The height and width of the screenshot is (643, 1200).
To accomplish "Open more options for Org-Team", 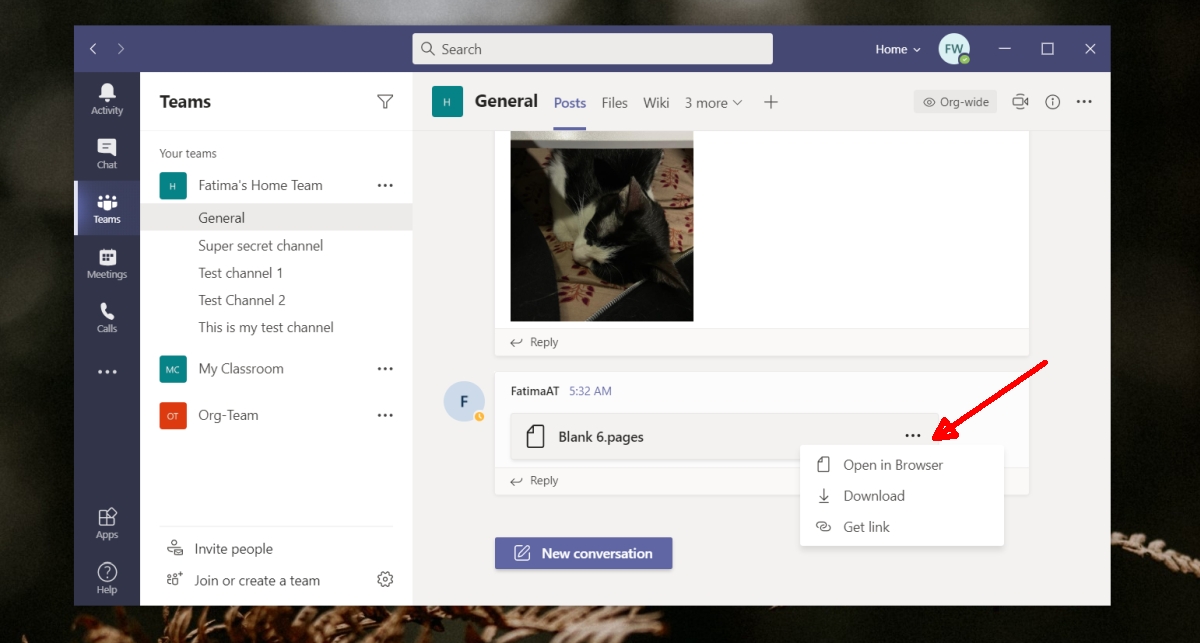I will point(385,415).
